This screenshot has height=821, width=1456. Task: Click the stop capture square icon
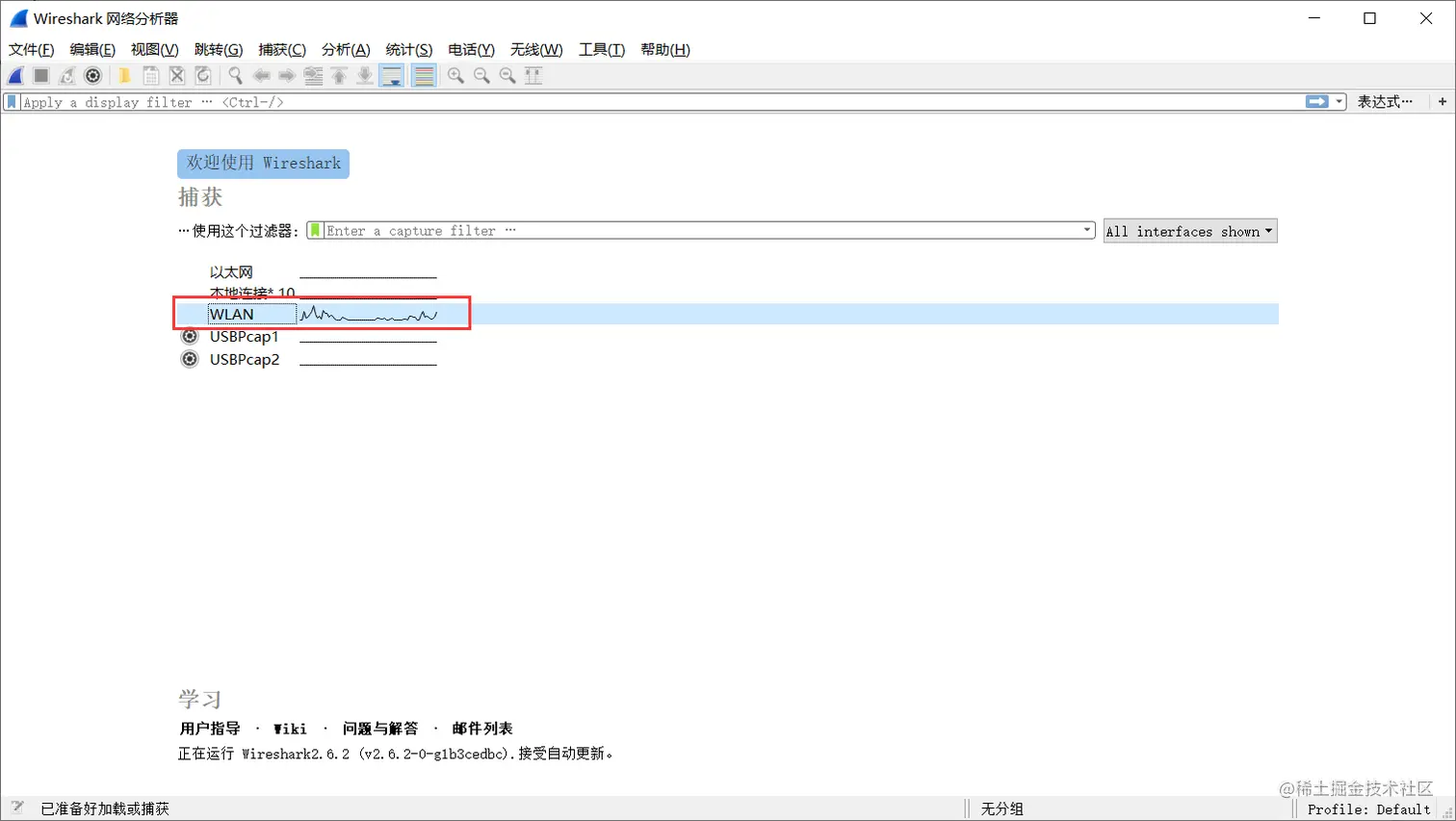(41, 76)
